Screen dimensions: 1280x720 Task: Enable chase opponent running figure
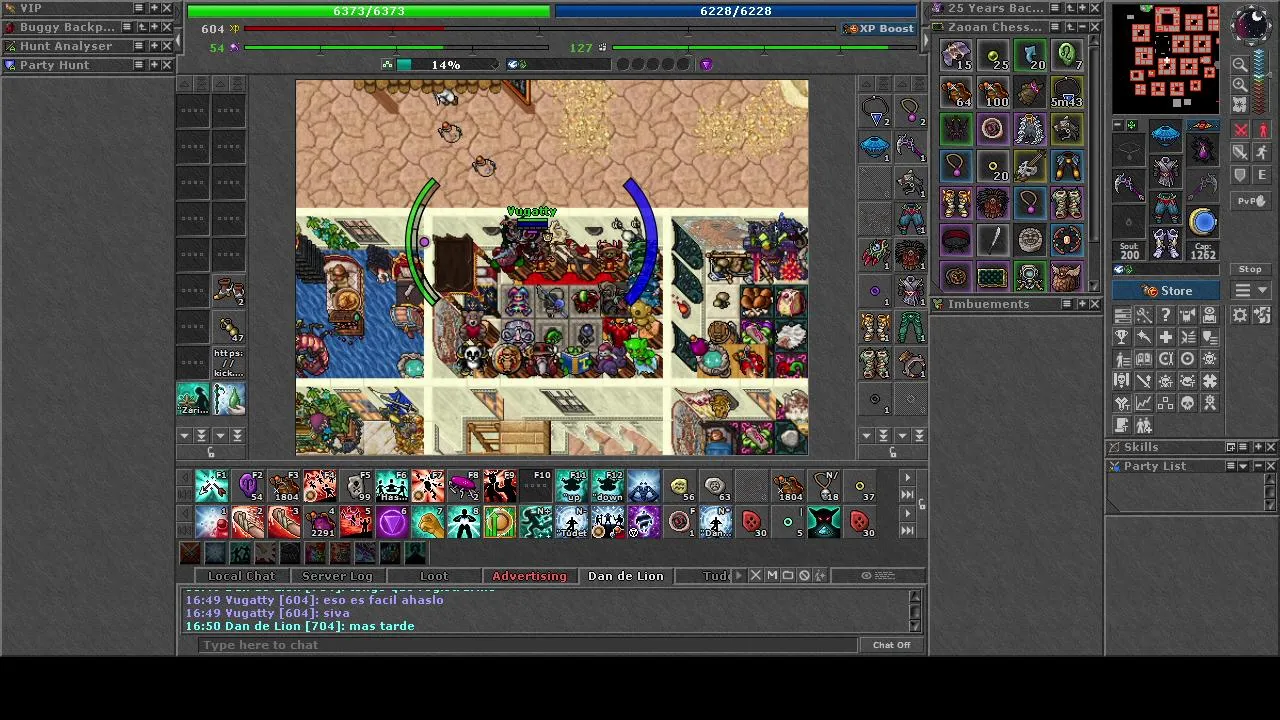click(x=1262, y=152)
